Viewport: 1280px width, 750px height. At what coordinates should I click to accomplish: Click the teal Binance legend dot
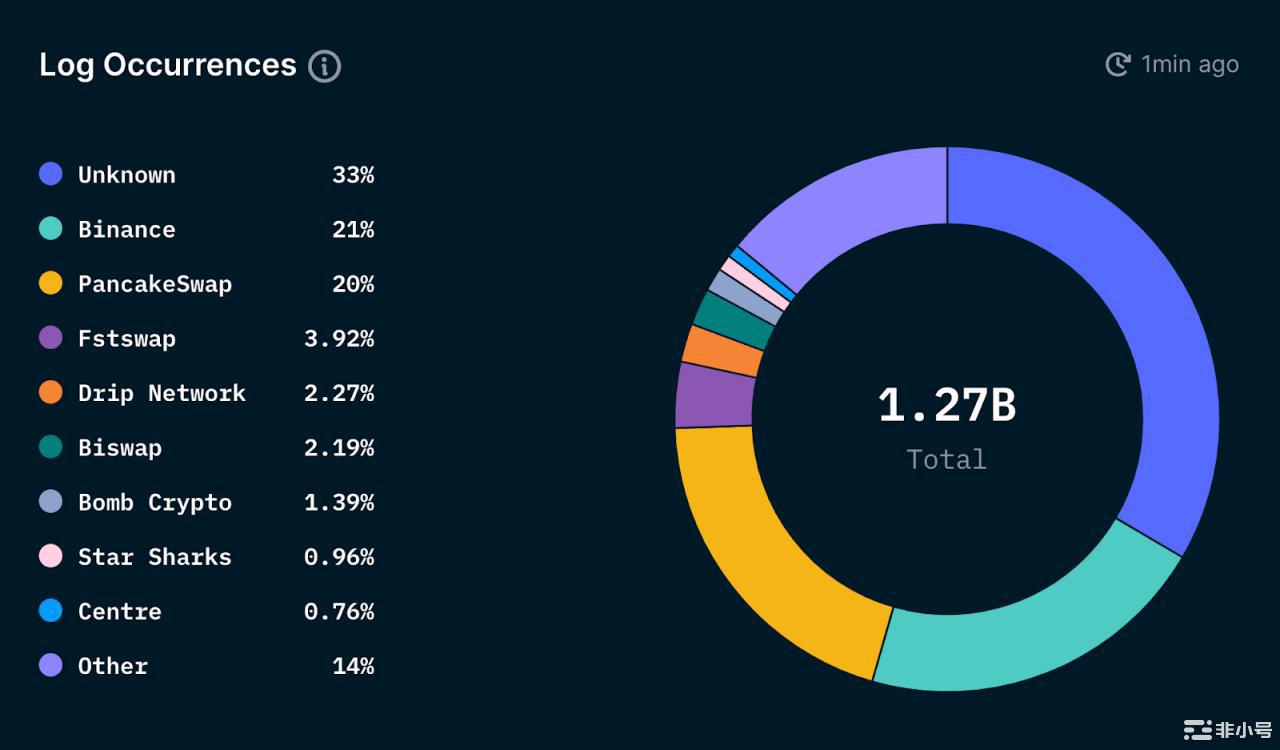coord(51,229)
